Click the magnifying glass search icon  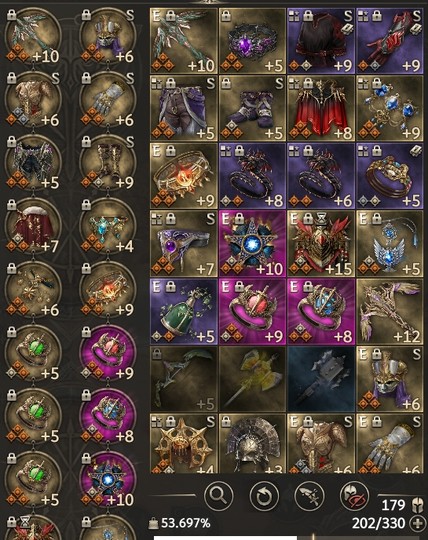pyautogui.click(x=219, y=496)
